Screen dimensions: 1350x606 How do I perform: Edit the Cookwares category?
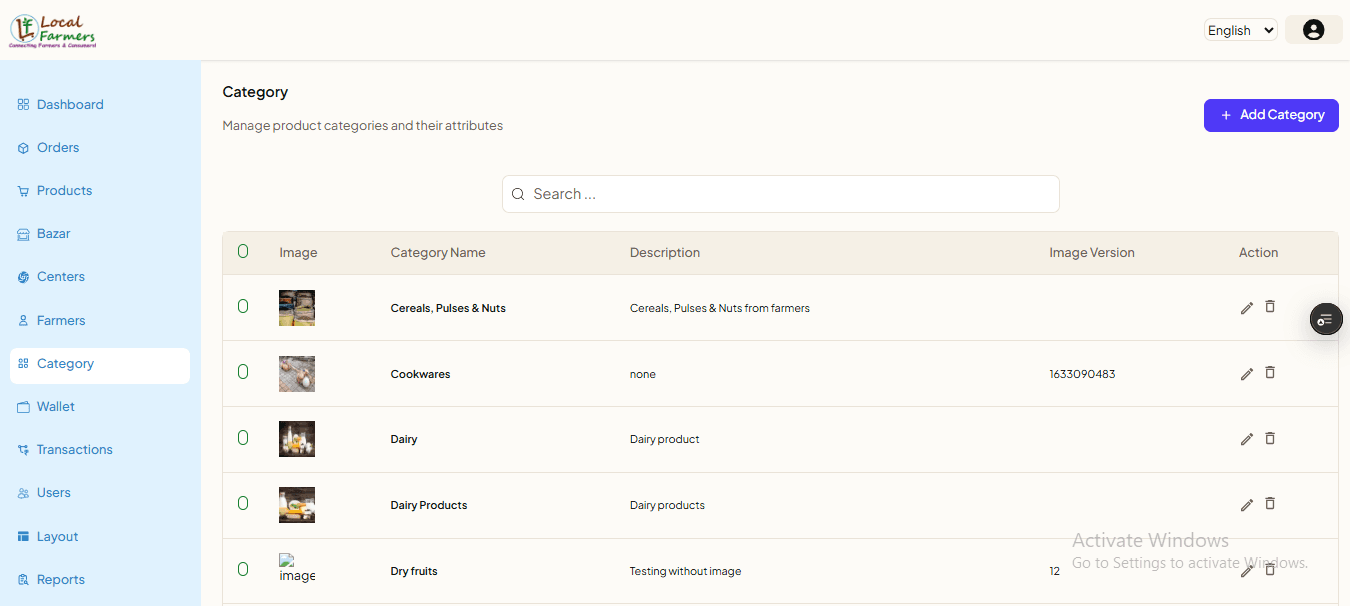pyautogui.click(x=1246, y=374)
